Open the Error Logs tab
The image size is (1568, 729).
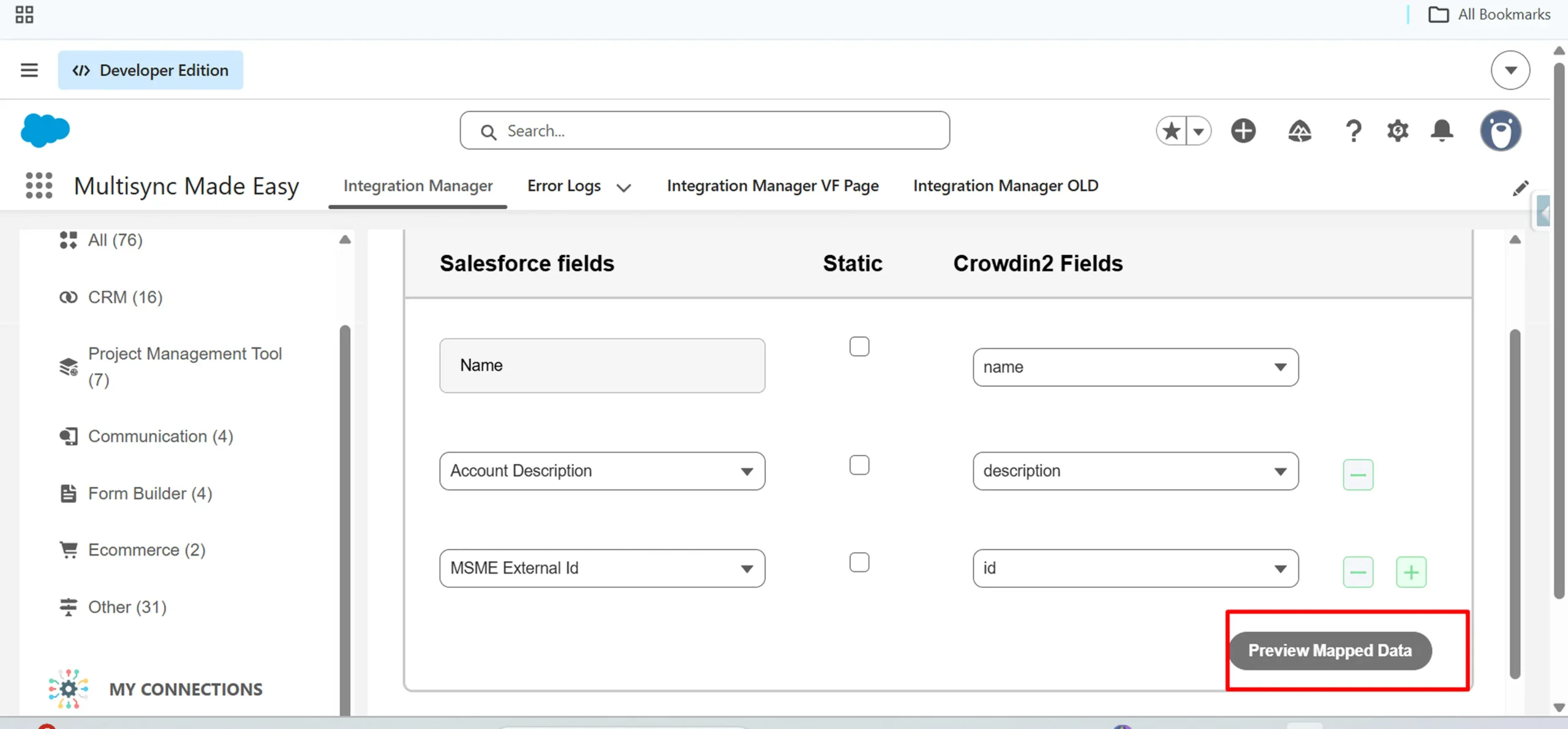(x=563, y=186)
